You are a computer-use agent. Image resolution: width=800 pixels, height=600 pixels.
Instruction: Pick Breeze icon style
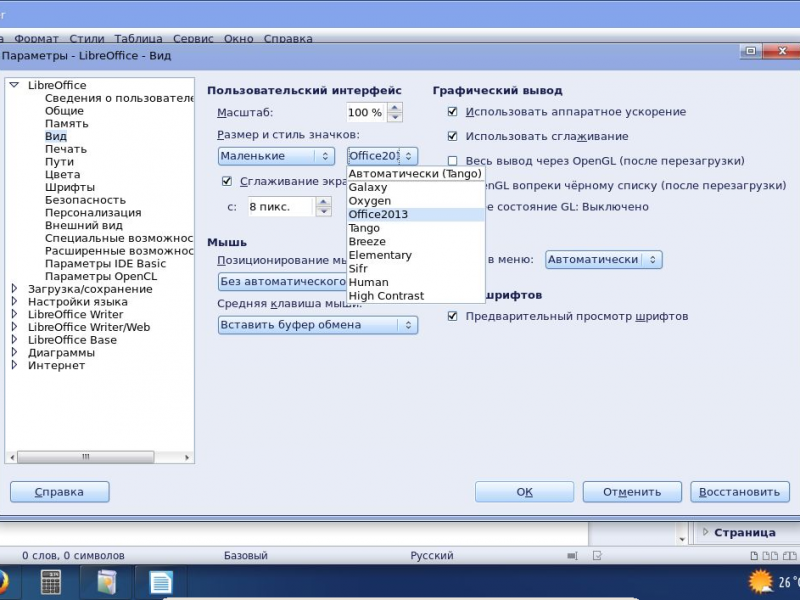[x=415, y=241]
